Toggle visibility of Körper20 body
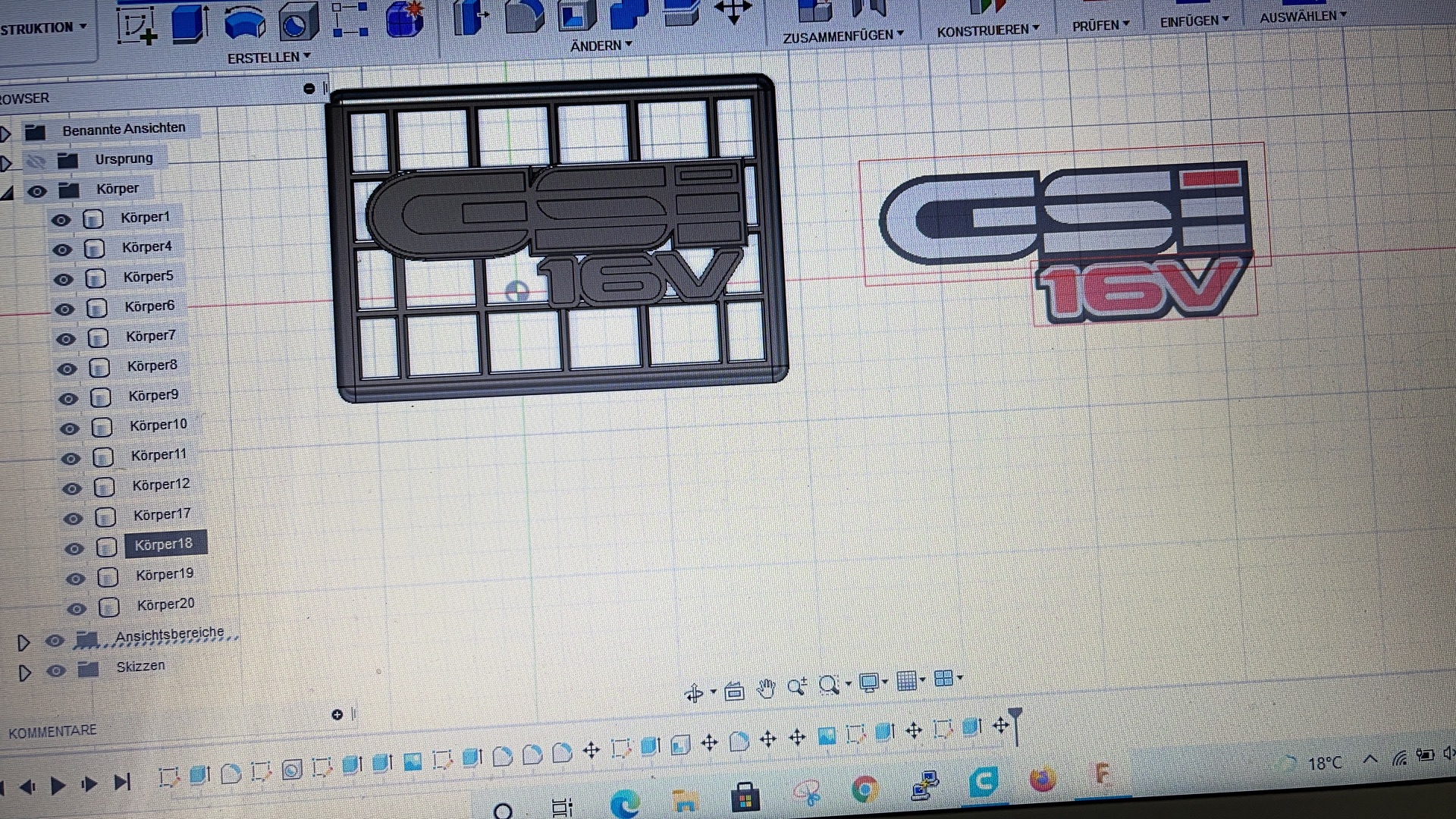This screenshot has height=819, width=1456. point(77,608)
